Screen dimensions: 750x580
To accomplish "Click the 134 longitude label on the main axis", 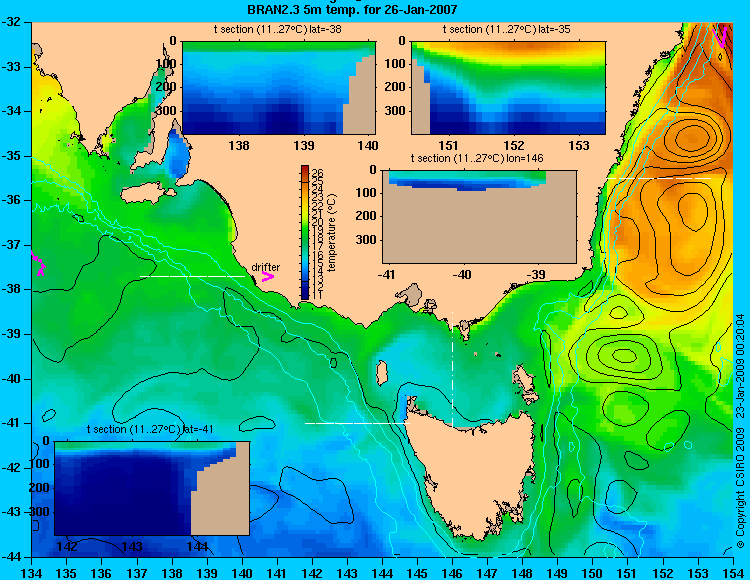I will tap(32, 573).
